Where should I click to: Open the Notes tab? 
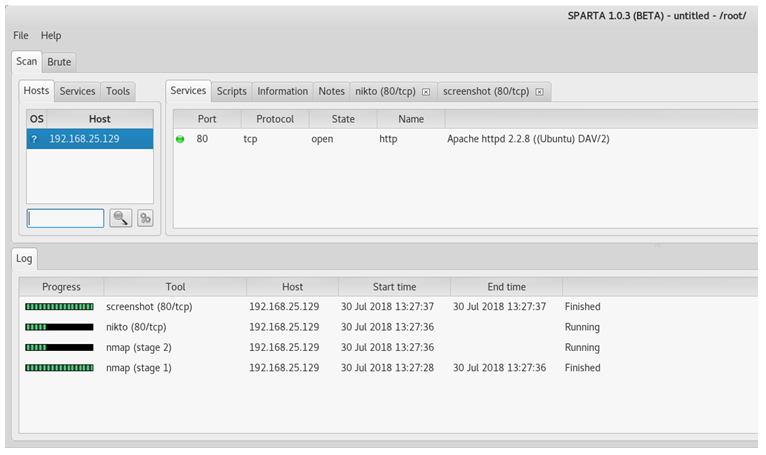[x=331, y=91]
